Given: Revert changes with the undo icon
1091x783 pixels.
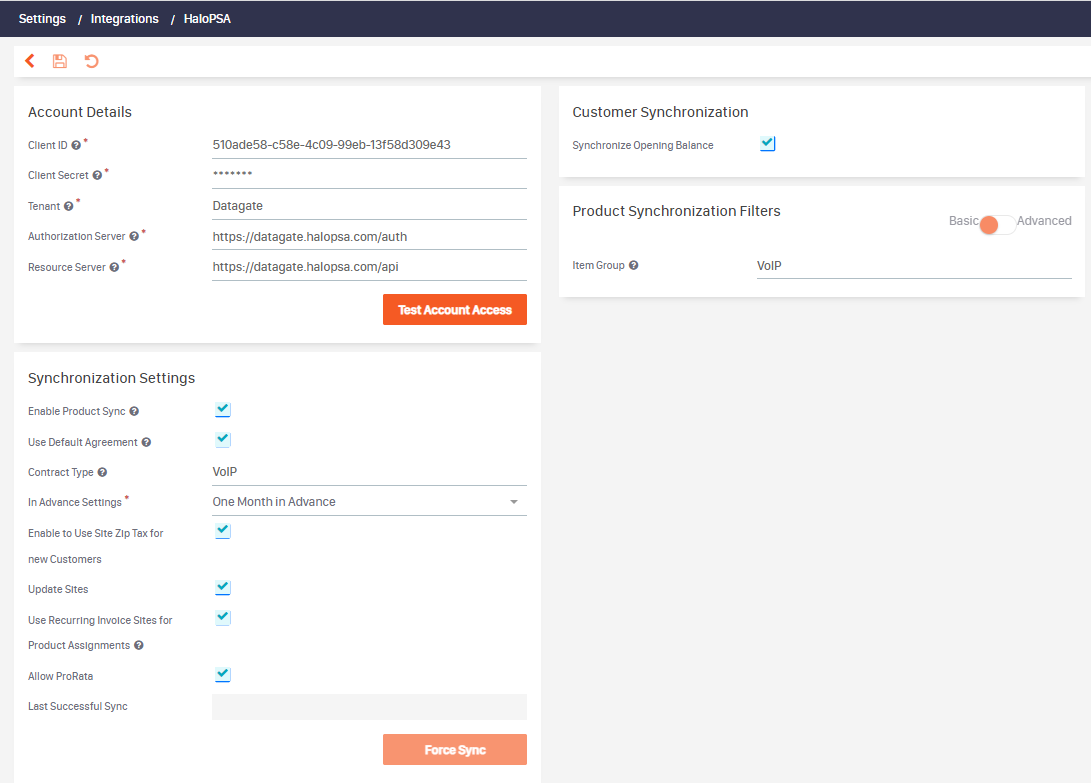Looking at the screenshot, I should point(91,61).
